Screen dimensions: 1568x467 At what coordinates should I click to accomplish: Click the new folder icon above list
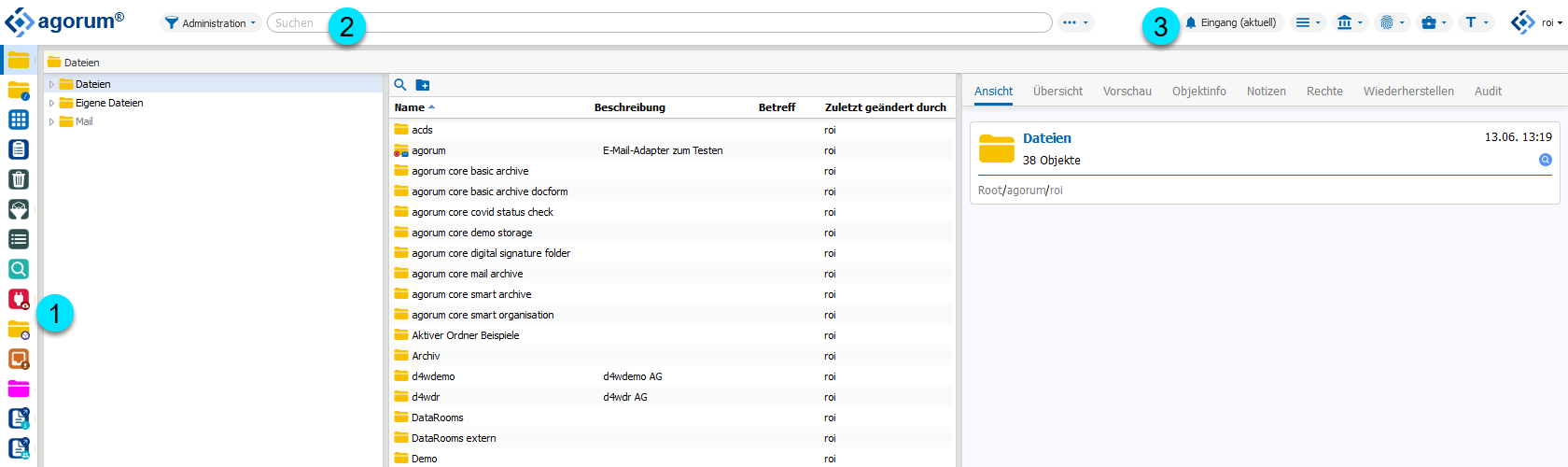point(423,85)
